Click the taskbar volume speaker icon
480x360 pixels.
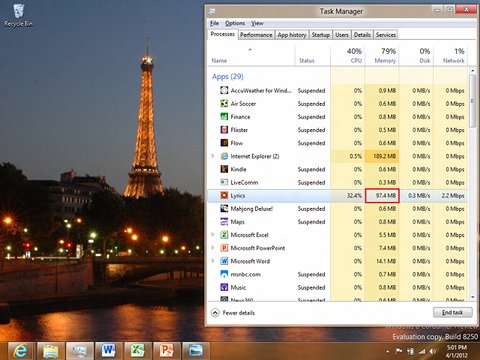433,351
